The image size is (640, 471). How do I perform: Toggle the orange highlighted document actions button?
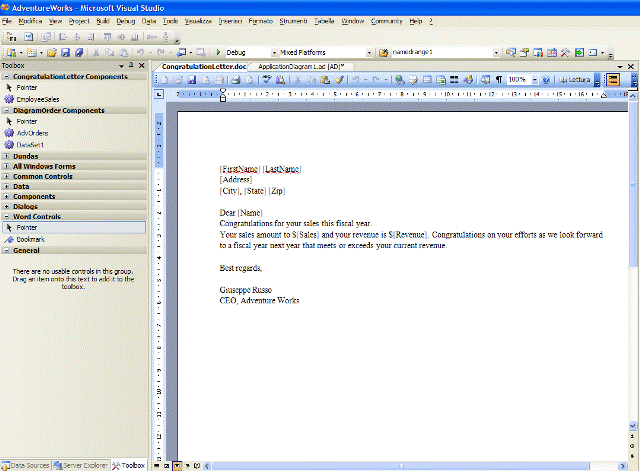pyautogui.click(x=613, y=80)
